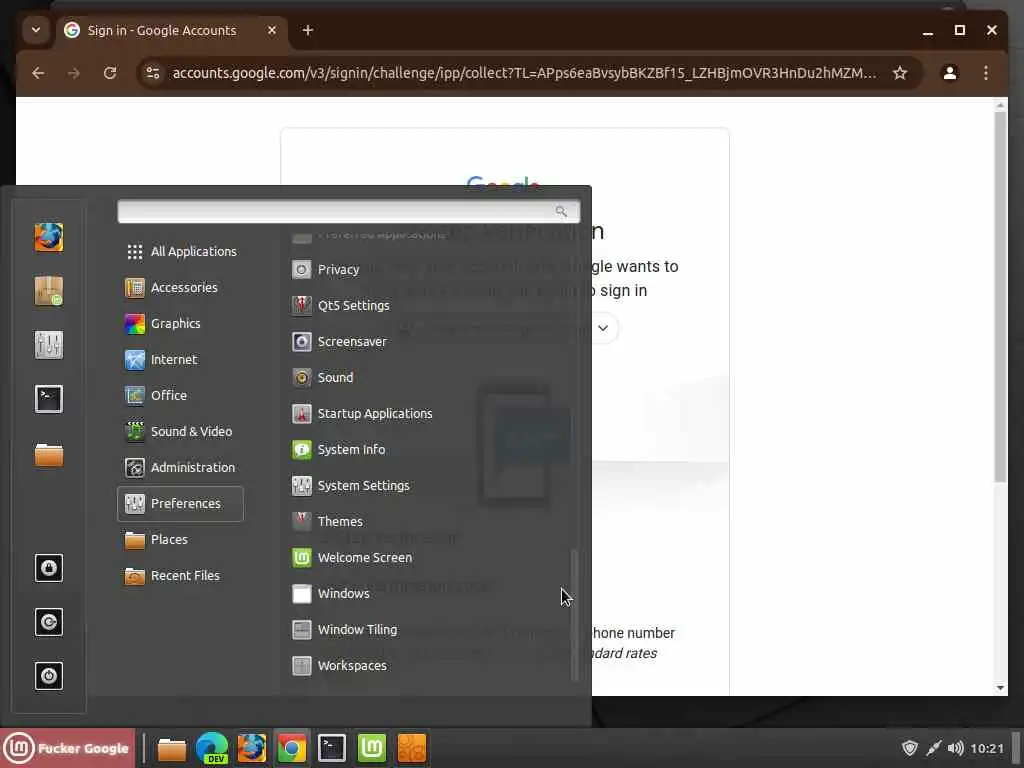Open the Chrome three-dot menu
This screenshot has width=1024, height=768.
point(985,73)
